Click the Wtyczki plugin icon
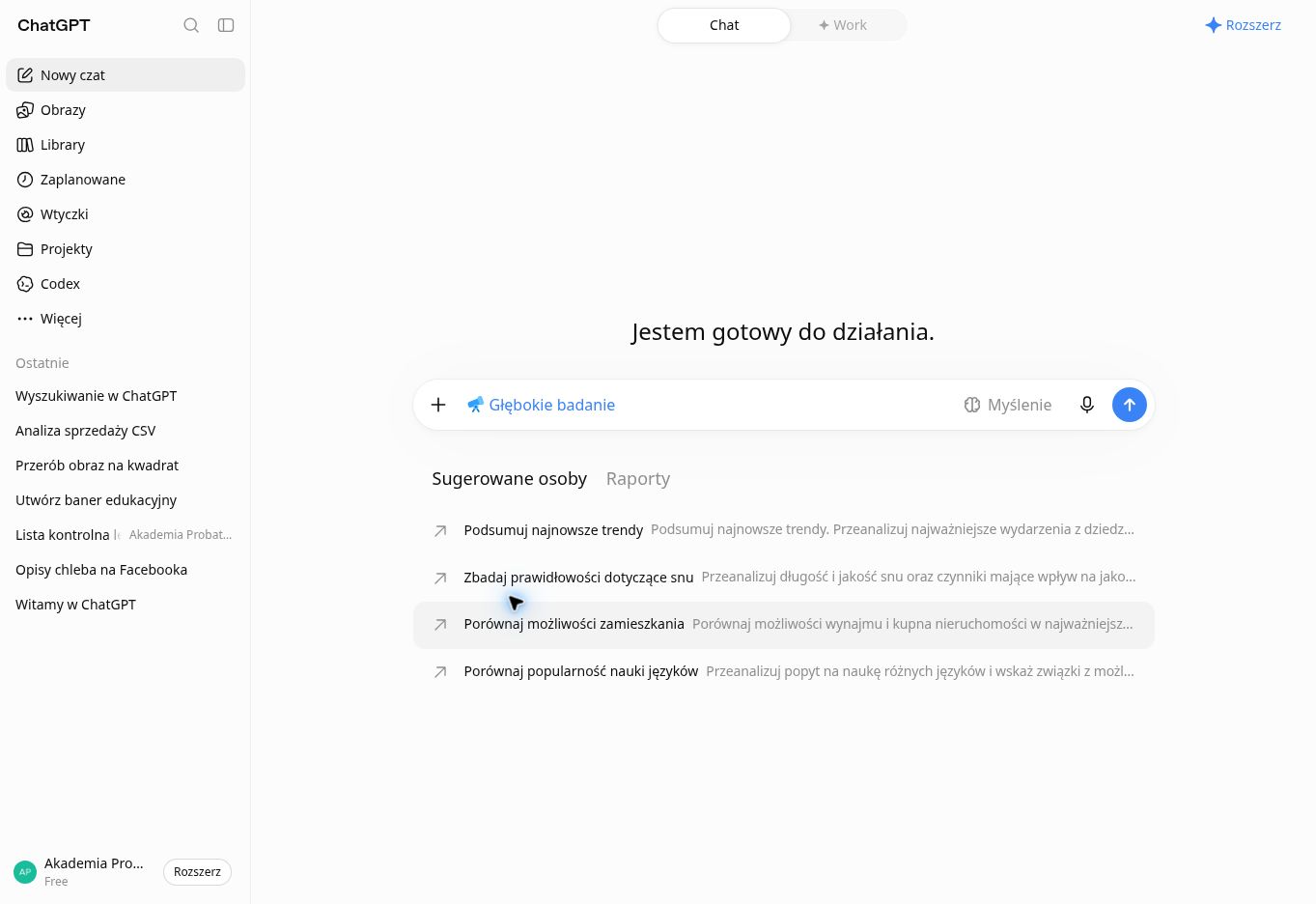The width and height of the screenshot is (1316, 904). point(25,213)
